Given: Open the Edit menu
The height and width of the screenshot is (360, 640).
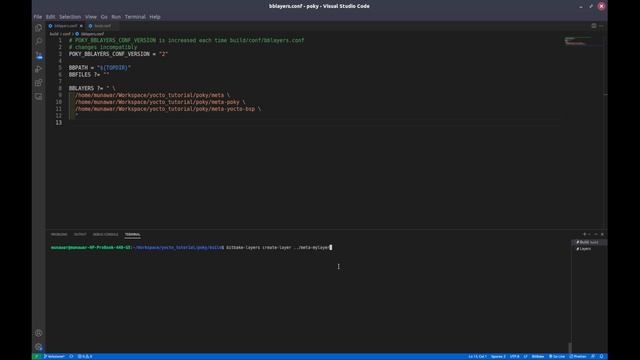Looking at the screenshot, I should (x=50, y=17).
